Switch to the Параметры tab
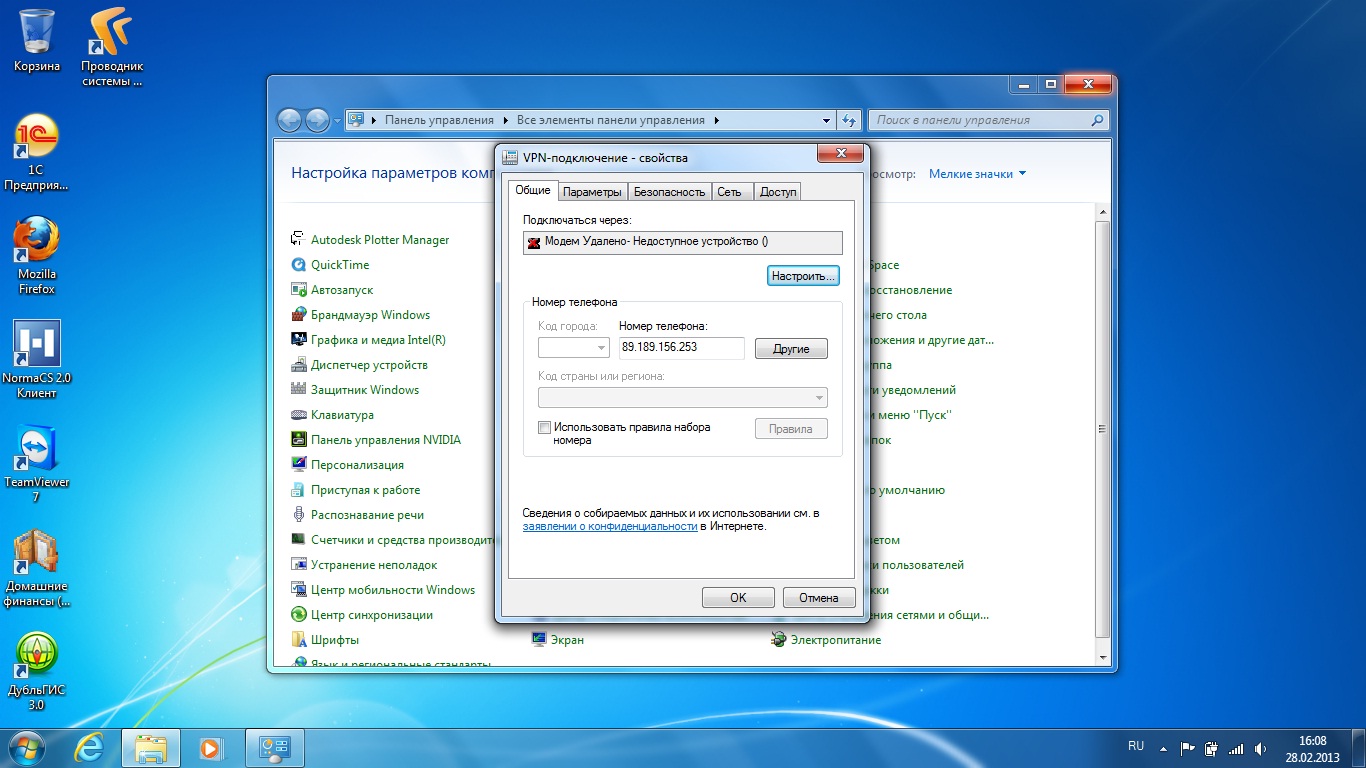This screenshot has width=1366, height=768. click(591, 192)
